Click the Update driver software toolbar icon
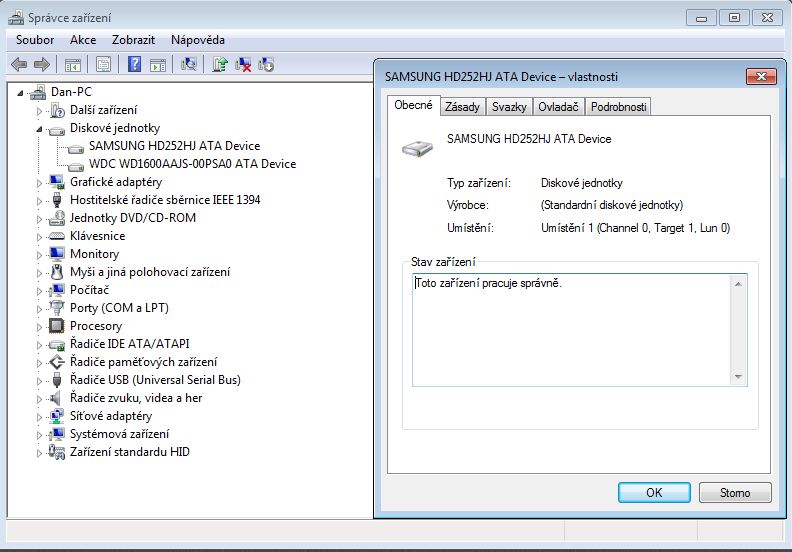The height and width of the screenshot is (552, 792). (x=219, y=64)
